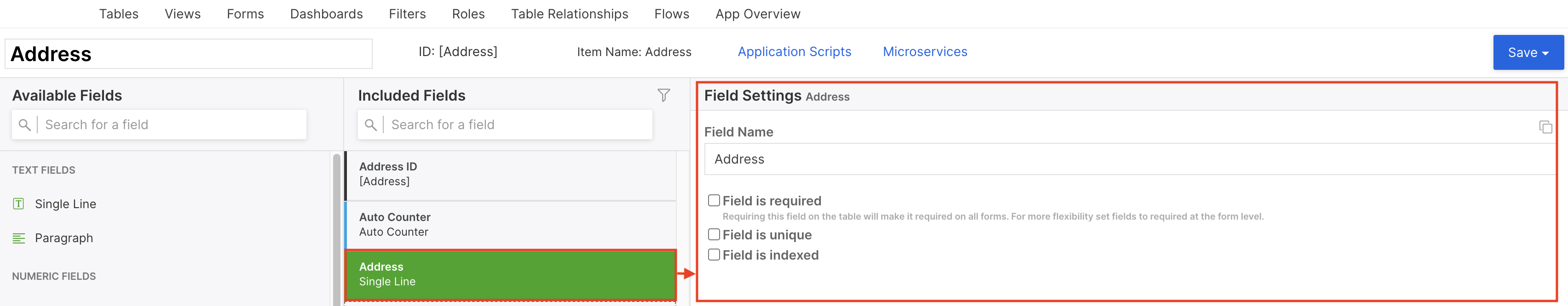
Task: Click the Single Line available field label
Action: (x=65, y=204)
